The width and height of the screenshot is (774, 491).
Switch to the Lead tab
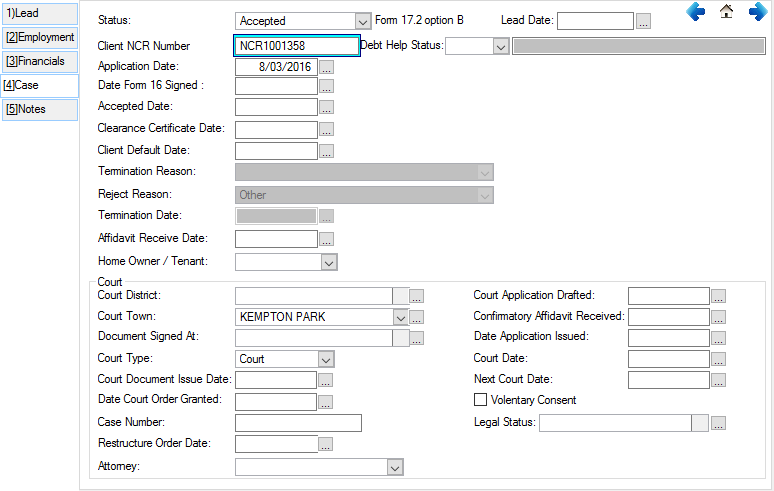pyautogui.click(x=39, y=14)
